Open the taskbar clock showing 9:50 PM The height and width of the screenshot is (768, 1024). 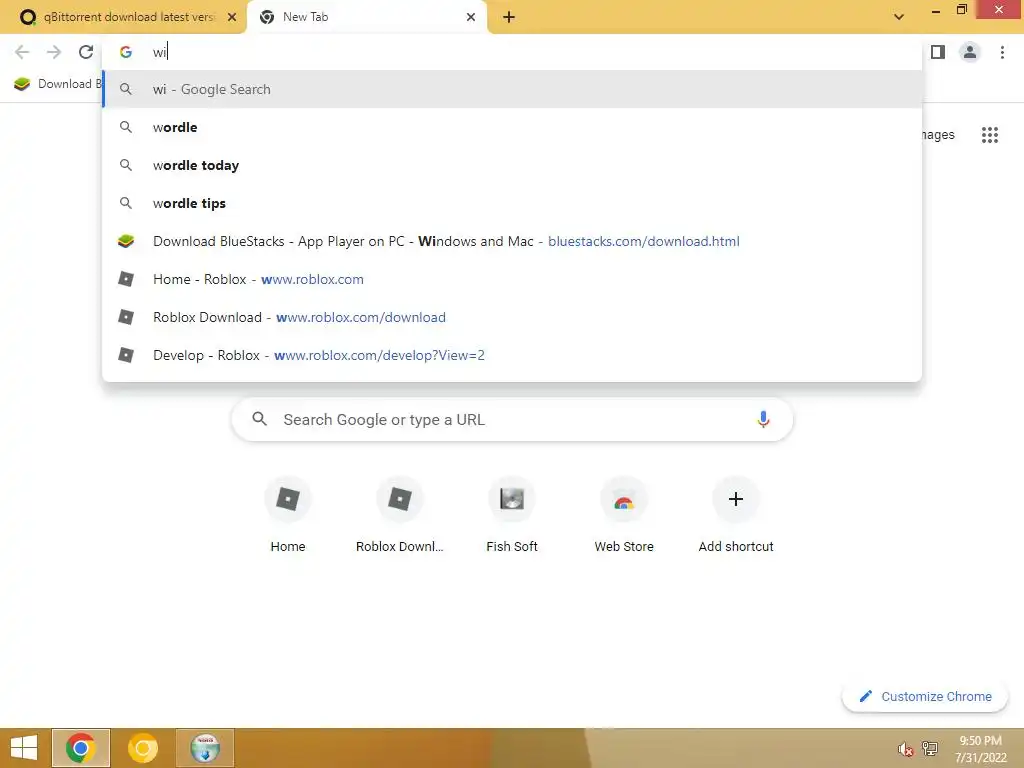pos(980,749)
